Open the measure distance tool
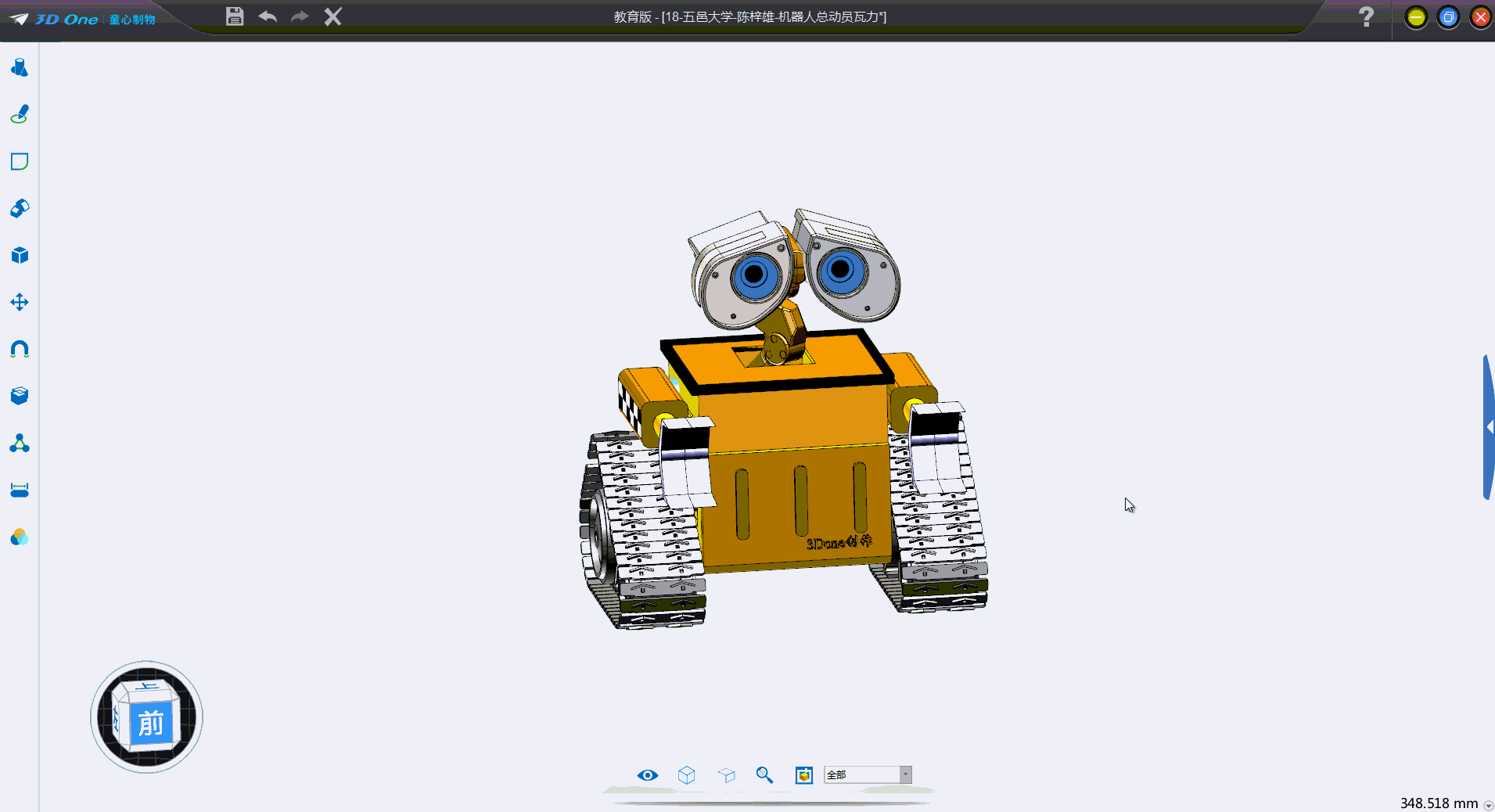This screenshot has height=812, width=1495. (x=20, y=490)
